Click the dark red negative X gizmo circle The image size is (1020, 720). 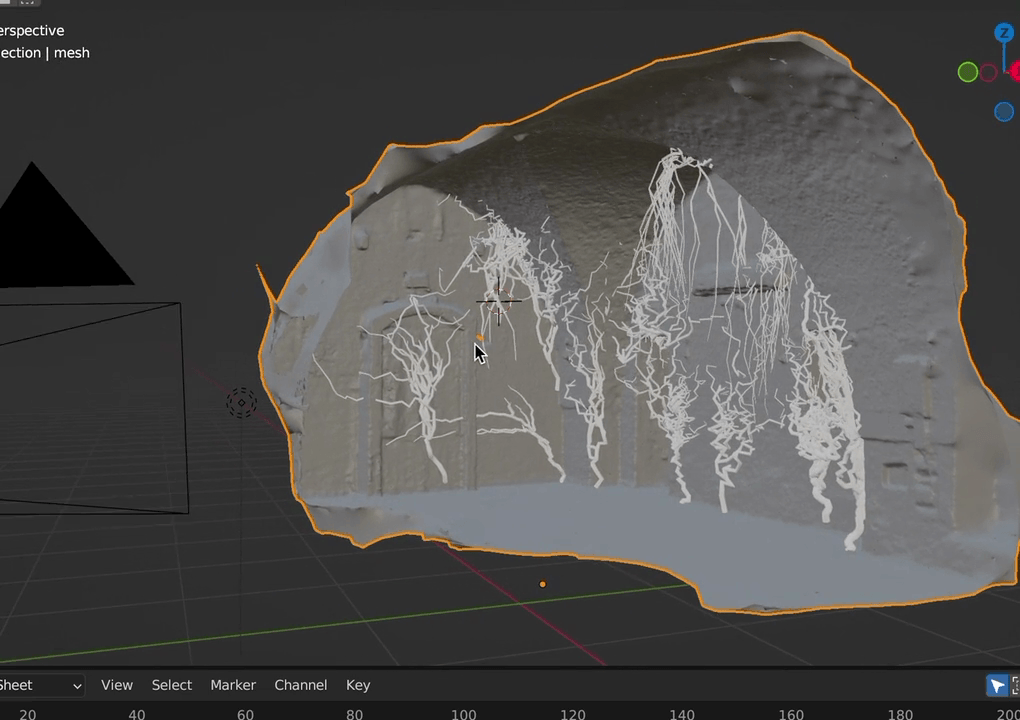[x=988, y=72]
